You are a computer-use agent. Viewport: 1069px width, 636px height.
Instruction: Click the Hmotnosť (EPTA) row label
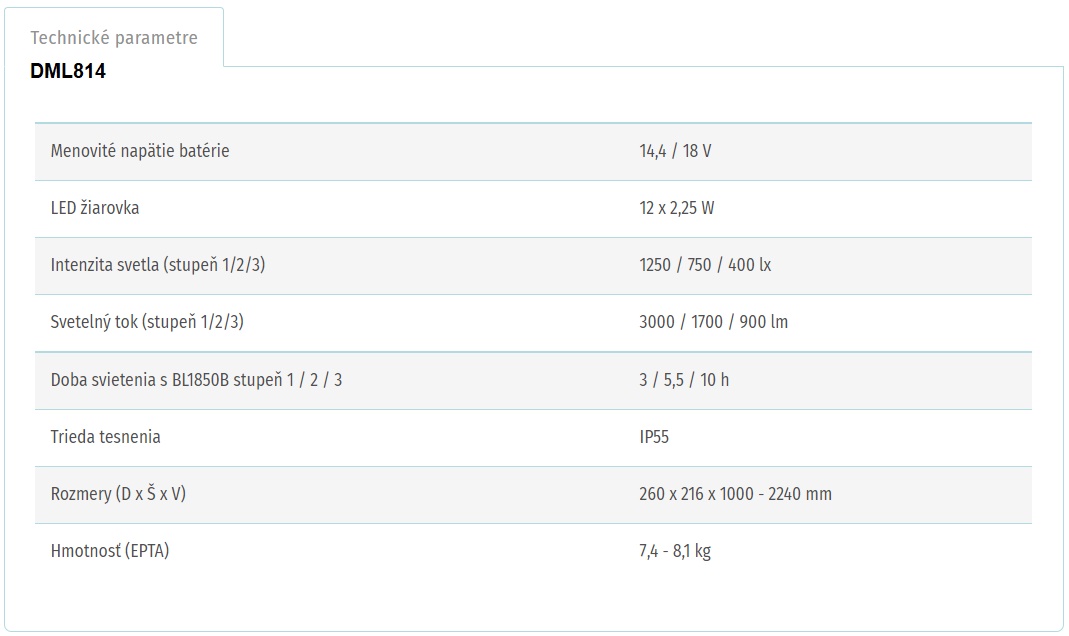tap(110, 551)
